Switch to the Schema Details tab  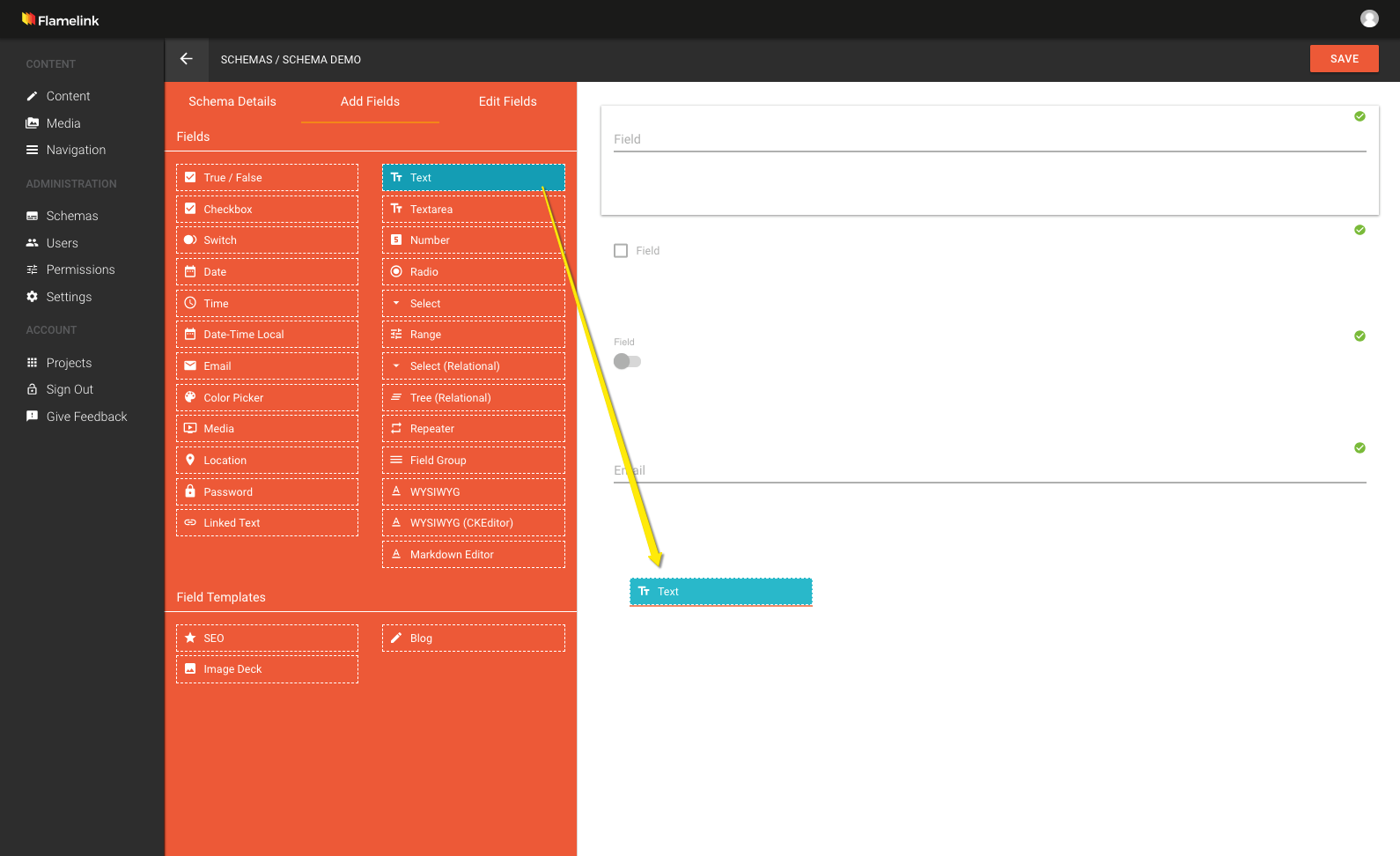pos(232,101)
